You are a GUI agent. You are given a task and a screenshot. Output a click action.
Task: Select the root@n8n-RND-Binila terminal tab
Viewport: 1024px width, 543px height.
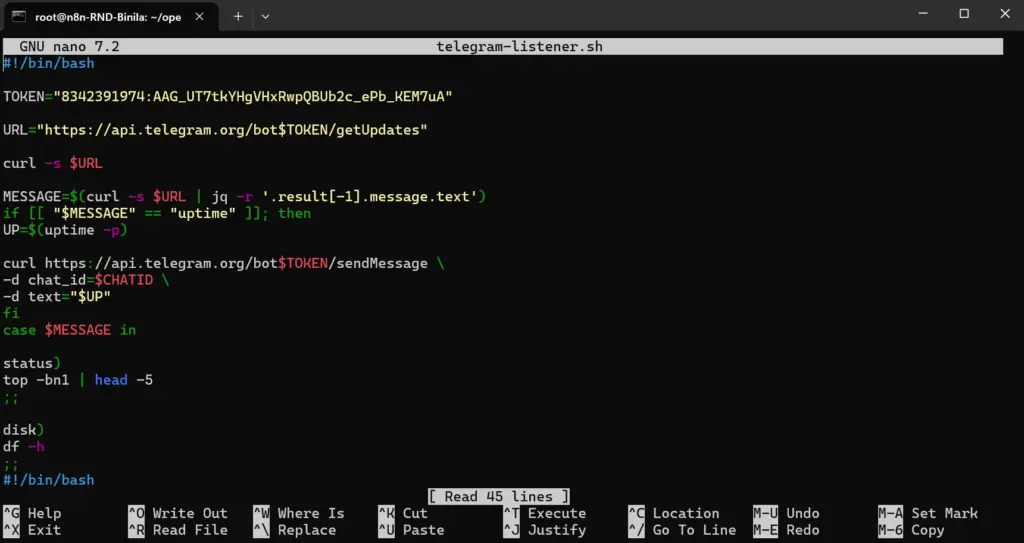[x=110, y=17]
